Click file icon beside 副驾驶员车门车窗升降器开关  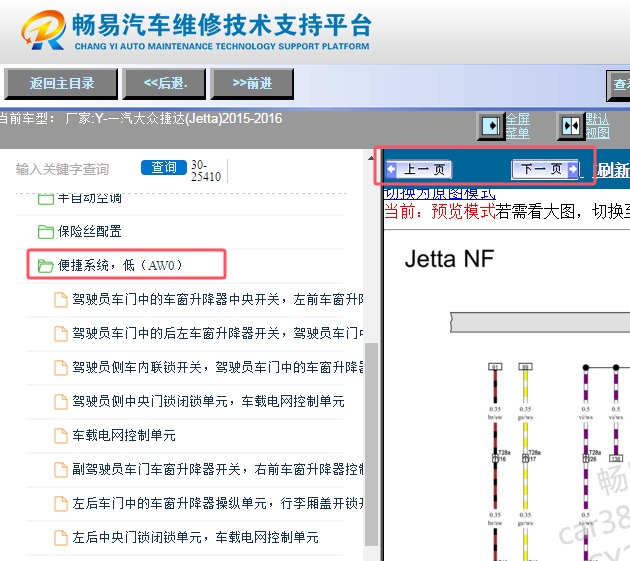(61, 469)
